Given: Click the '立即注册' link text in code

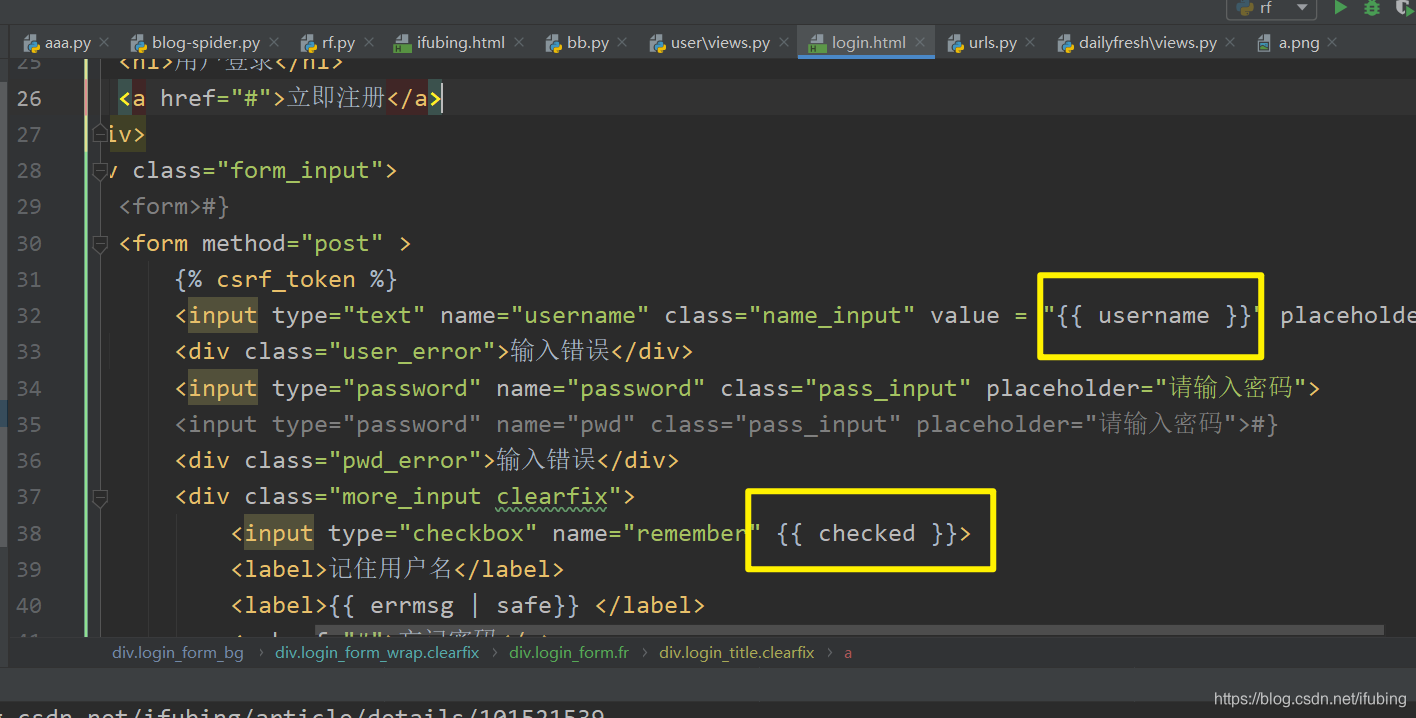Looking at the screenshot, I should [336, 98].
